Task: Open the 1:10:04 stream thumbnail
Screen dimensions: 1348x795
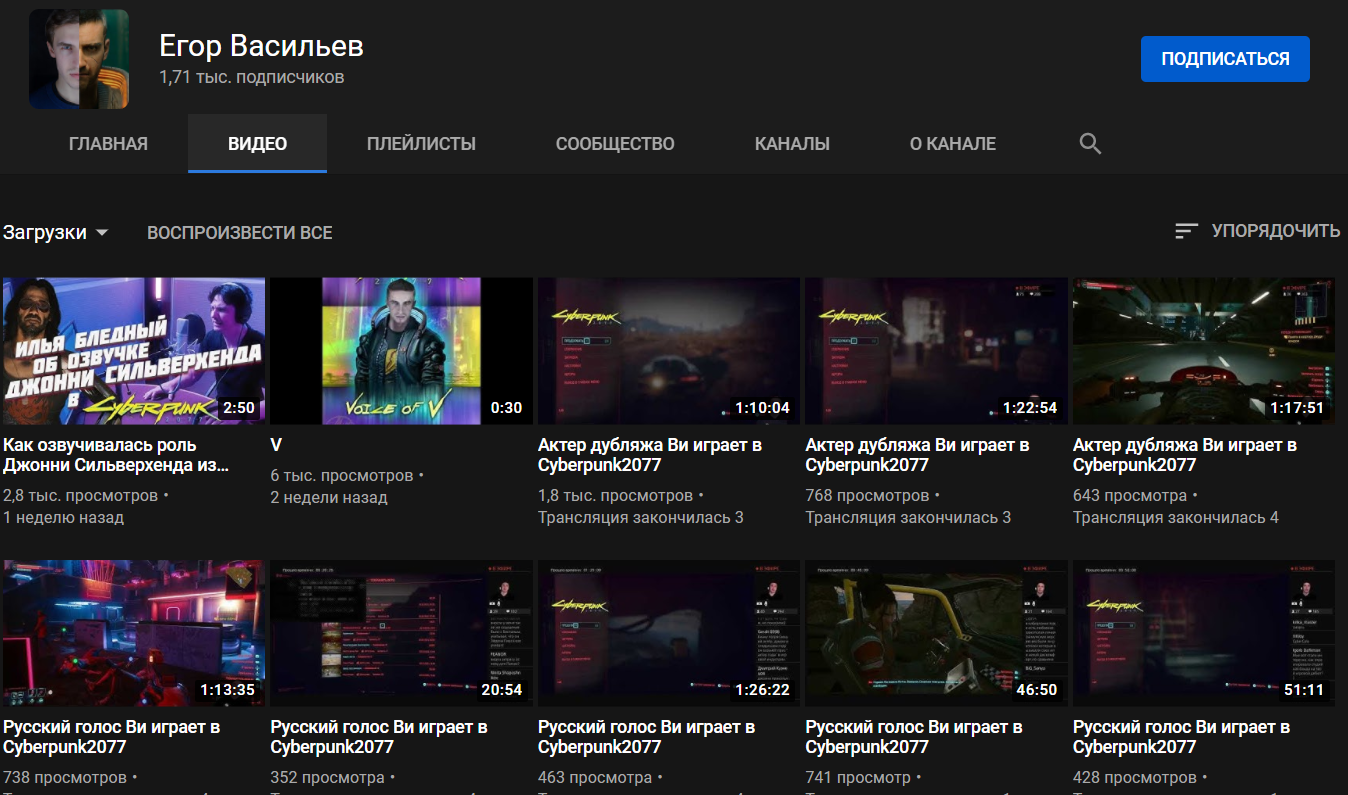Action: pyautogui.click(x=669, y=351)
